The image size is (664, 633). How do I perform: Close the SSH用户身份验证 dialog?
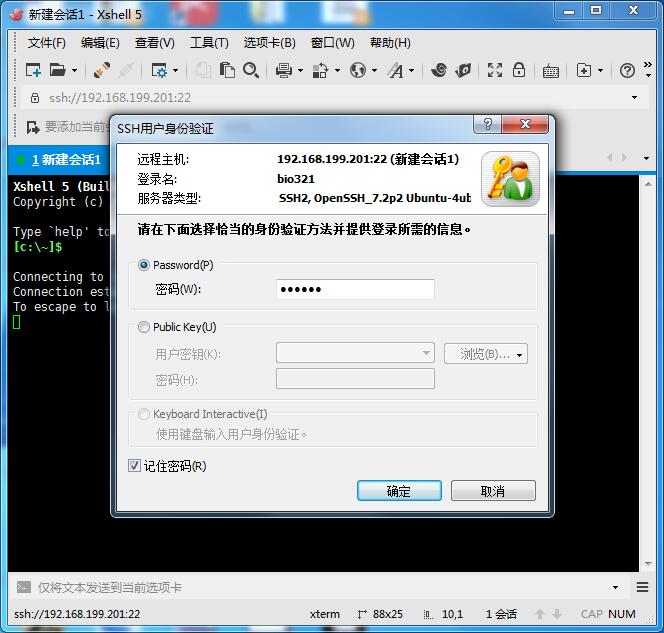pyautogui.click(x=525, y=124)
